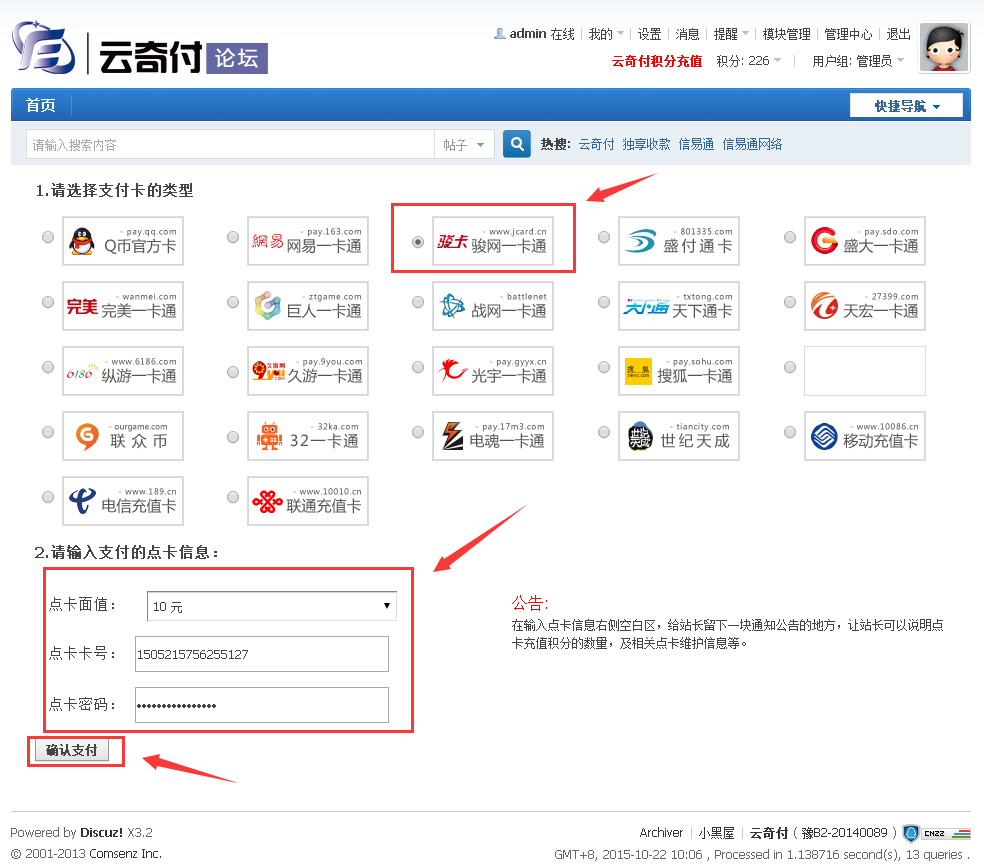Select the 网易一卡通 radio button
Screen dimensions: 984x867
[233, 237]
